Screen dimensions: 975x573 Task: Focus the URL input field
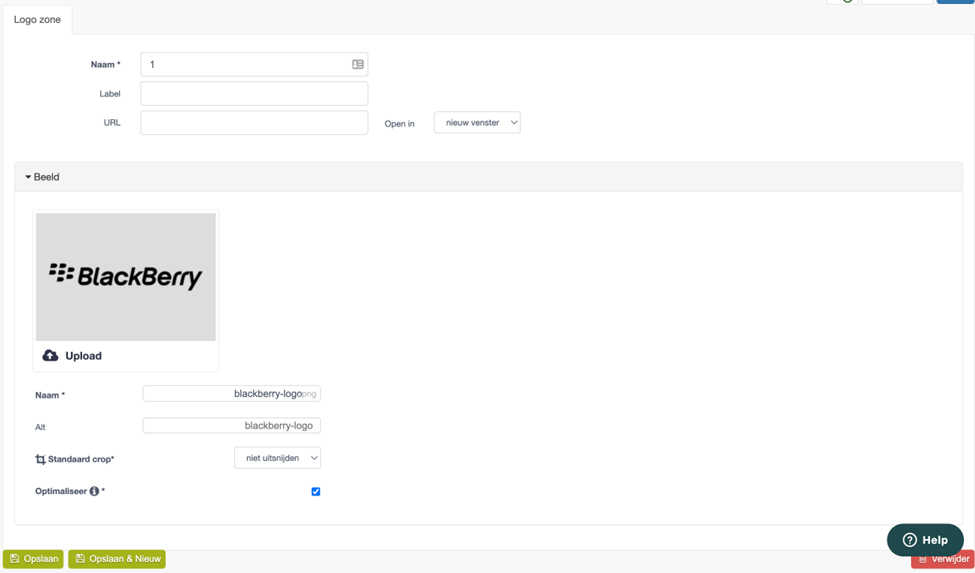254,123
